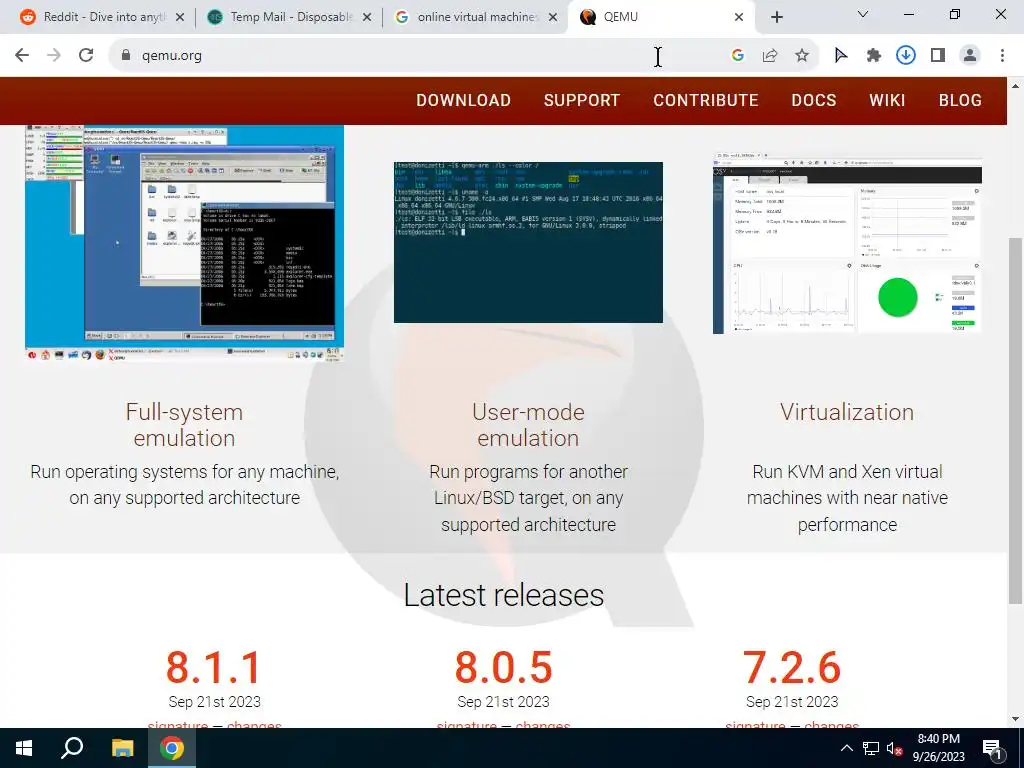Open the Windows Start menu
This screenshot has height=768, width=1024.
[x=24, y=748]
